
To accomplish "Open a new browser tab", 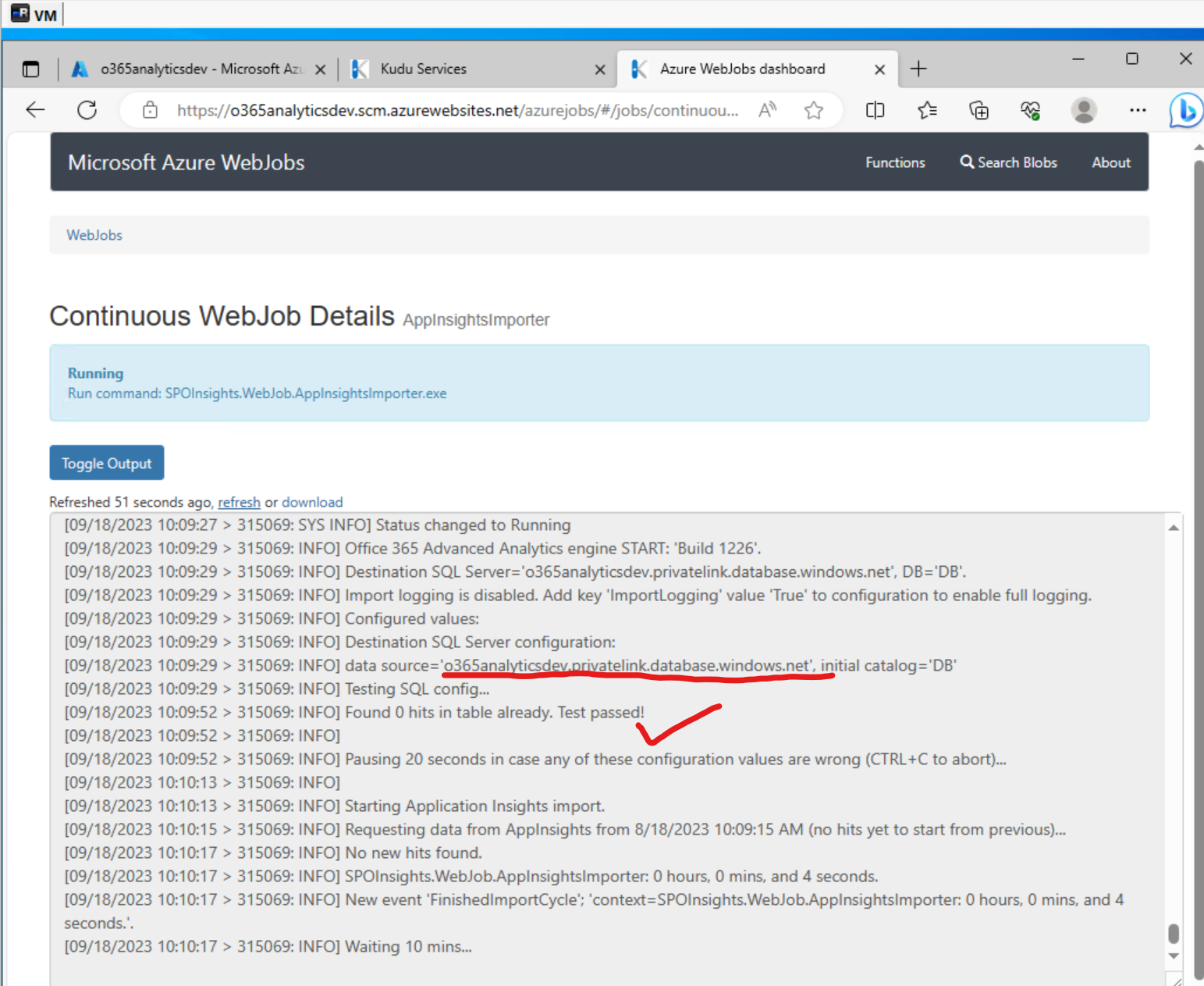I will pos(918,69).
